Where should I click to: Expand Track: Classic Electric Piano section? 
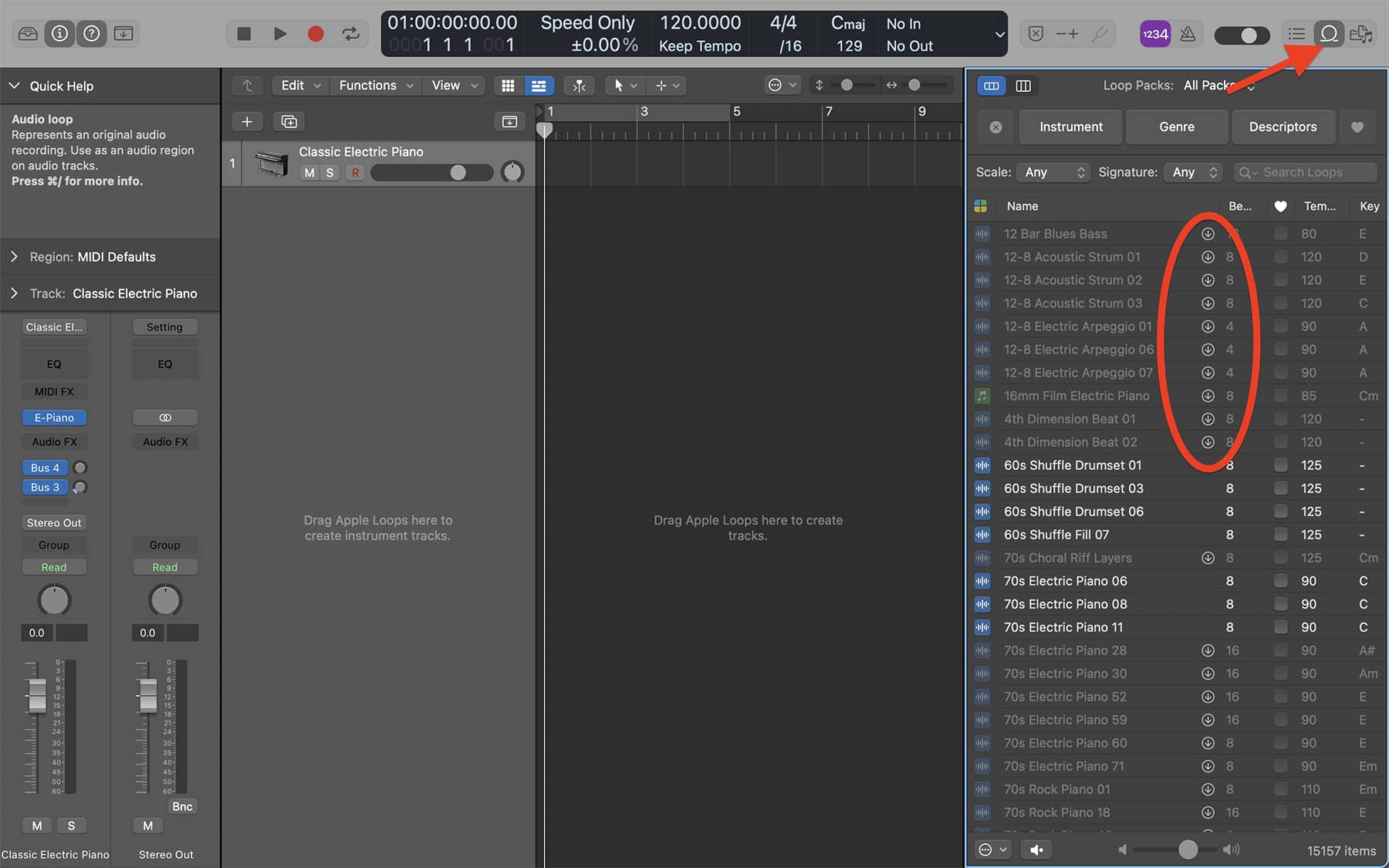tap(14, 293)
